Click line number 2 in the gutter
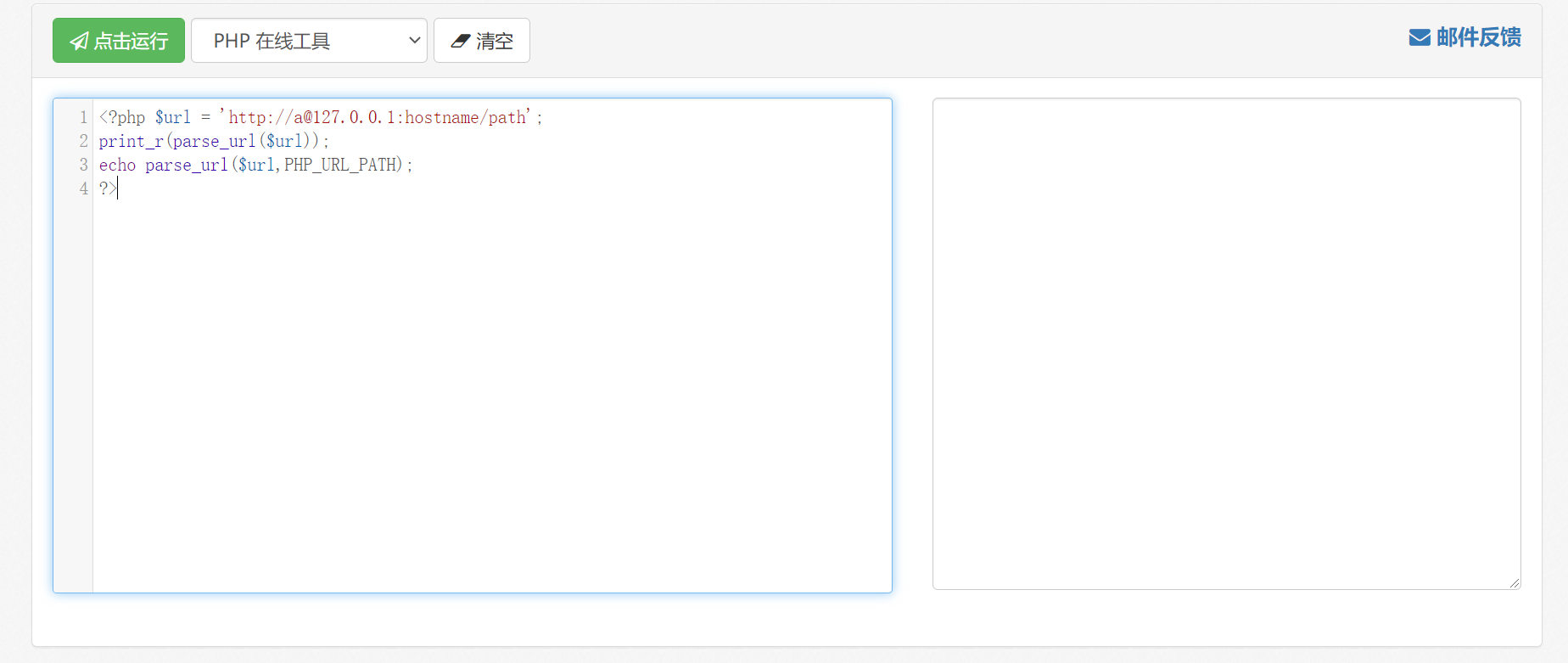Viewport: 1568px width, 663px height. pyautogui.click(x=83, y=141)
